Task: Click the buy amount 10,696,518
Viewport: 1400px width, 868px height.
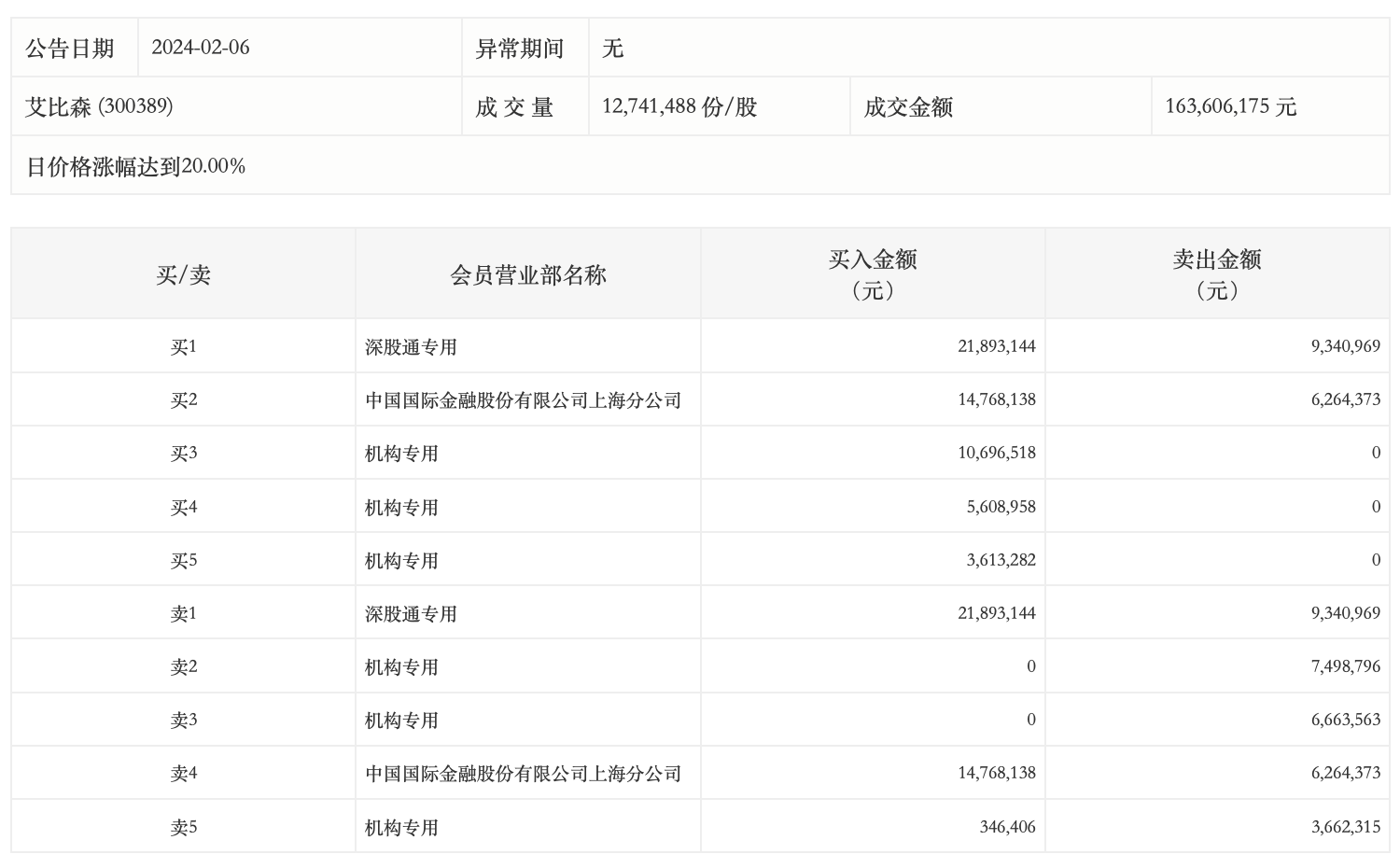Action: pyautogui.click(x=996, y=453)
